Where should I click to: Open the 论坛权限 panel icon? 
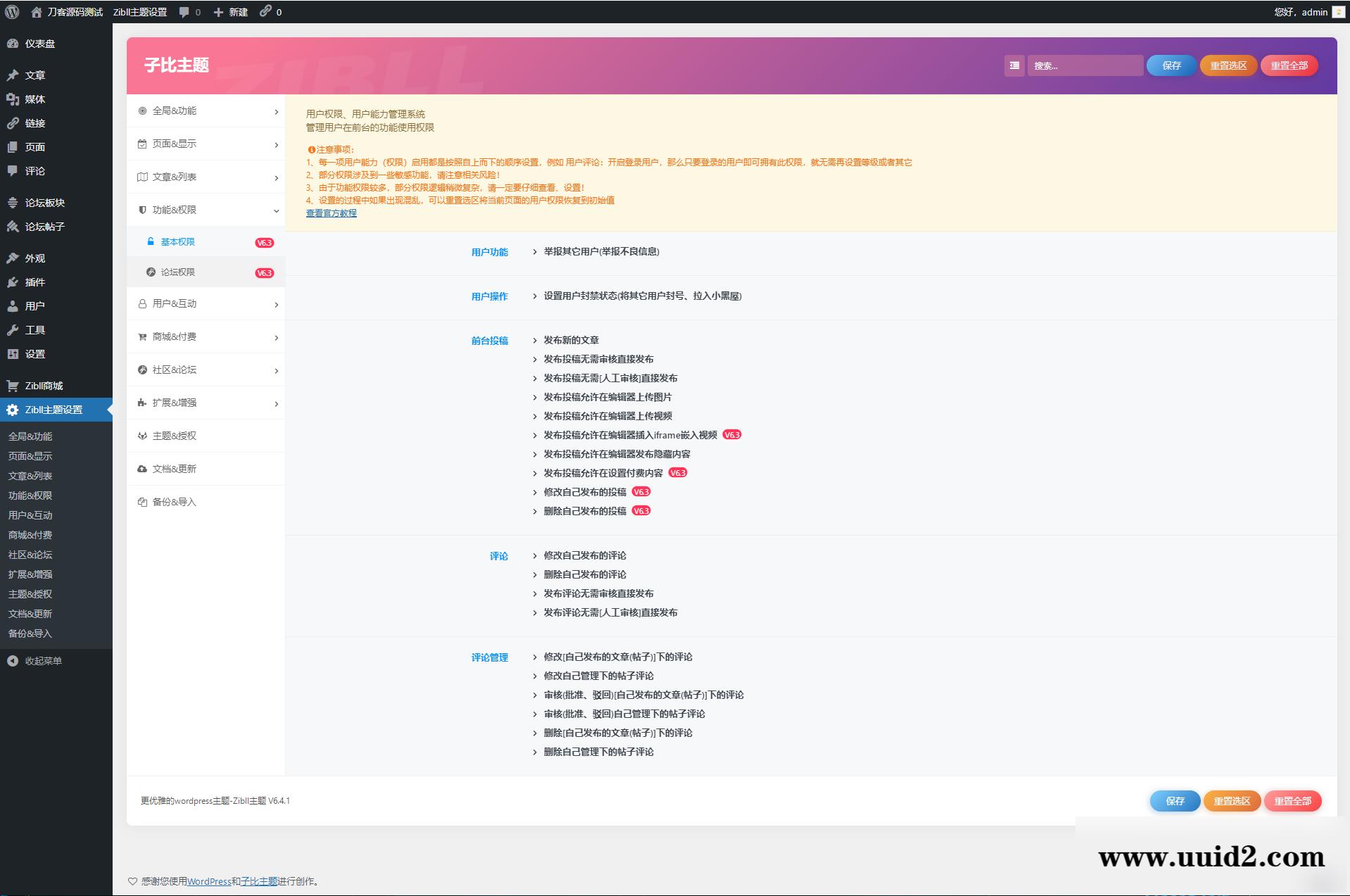click(150, 272)
